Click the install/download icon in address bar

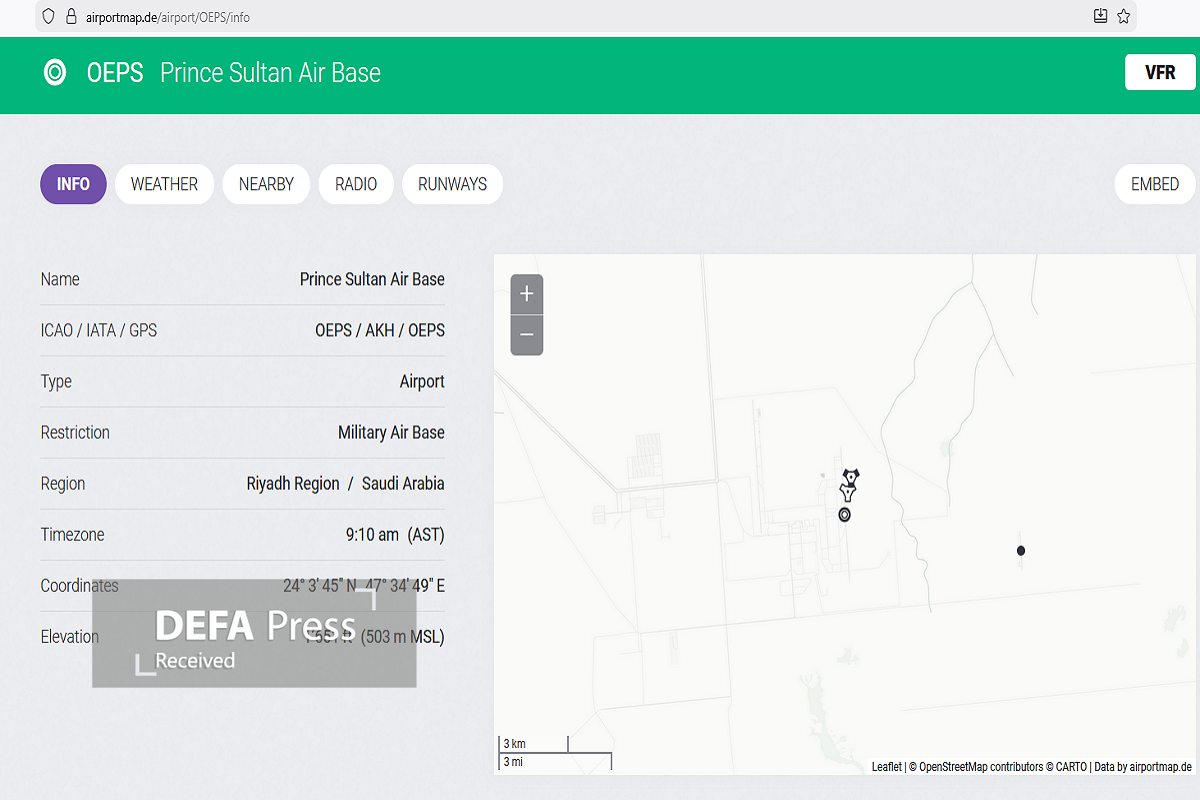1100,16
